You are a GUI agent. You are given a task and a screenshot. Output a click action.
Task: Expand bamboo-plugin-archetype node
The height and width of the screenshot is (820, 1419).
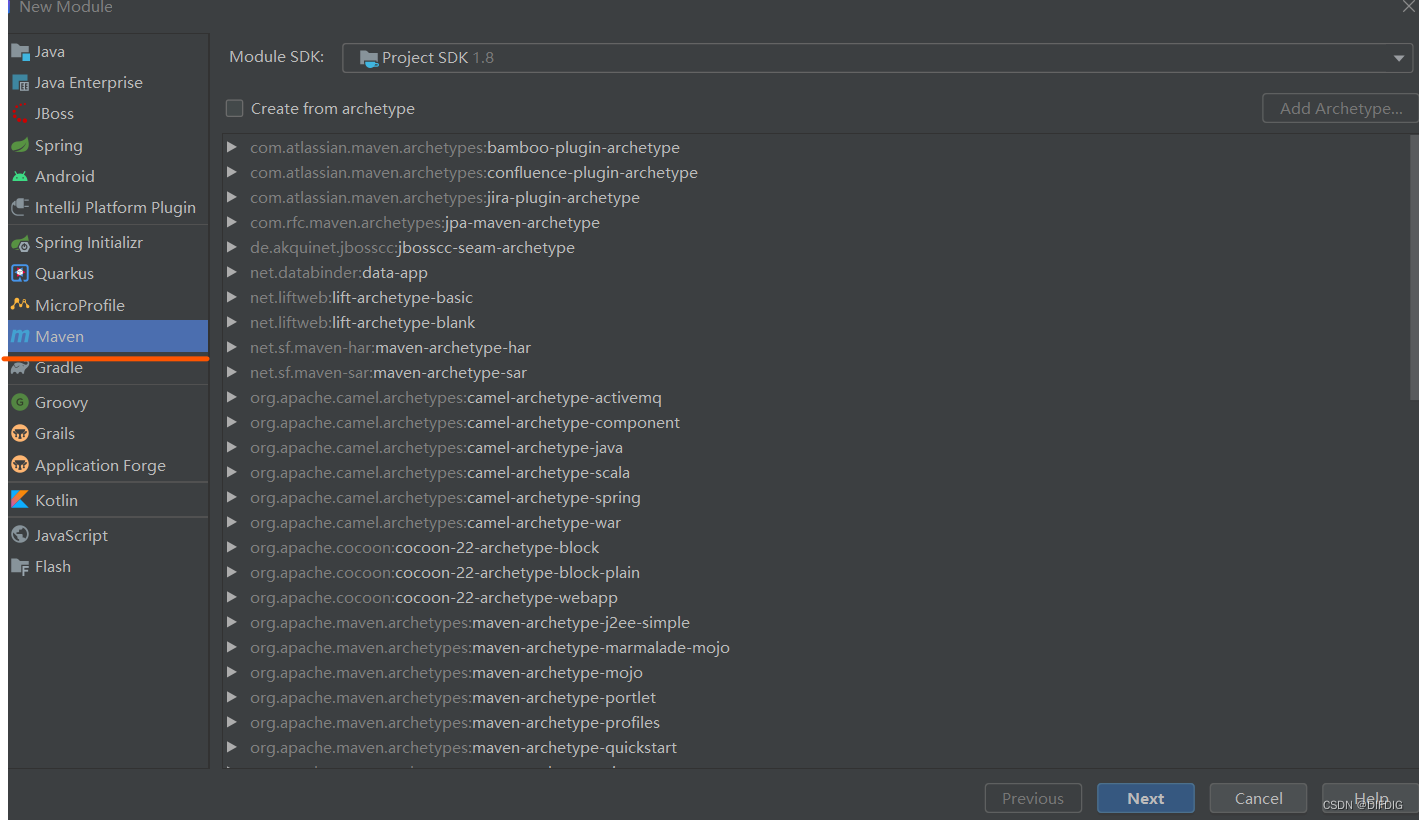pos(232,147)
